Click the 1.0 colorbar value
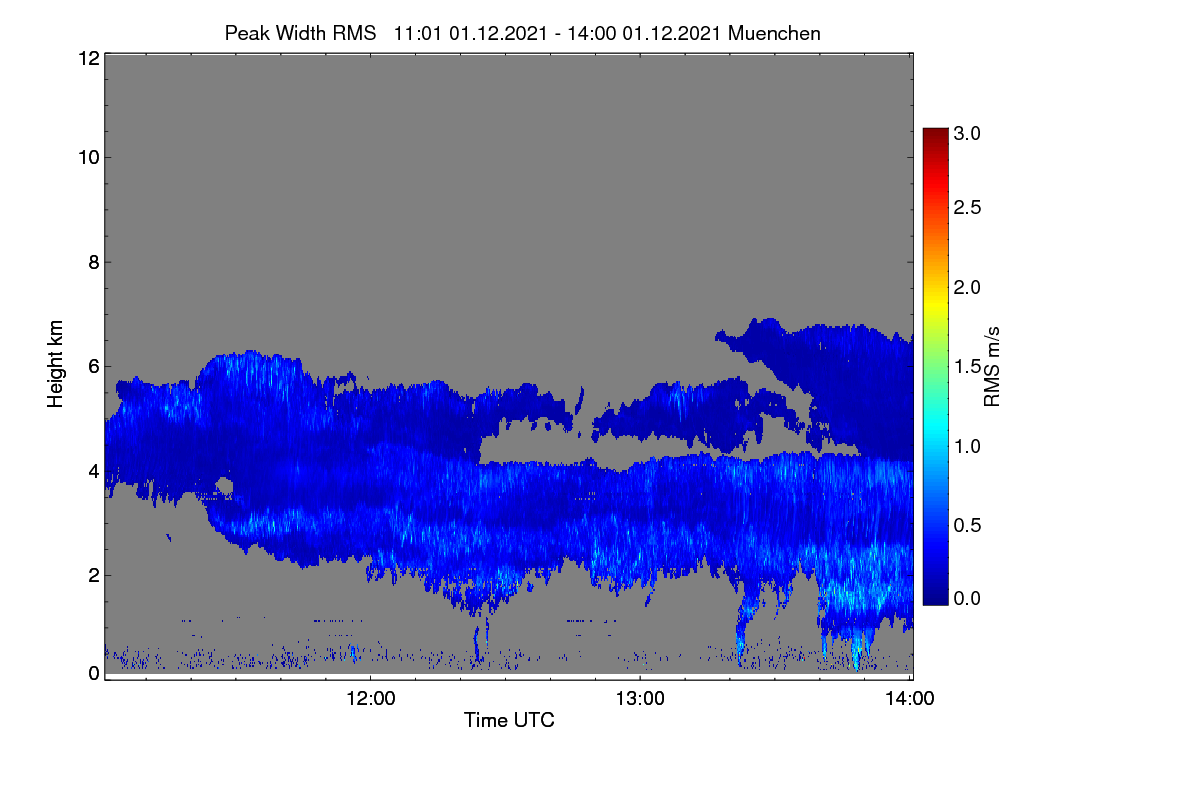Screen dimensions: 1200x800 click(967, 445)
